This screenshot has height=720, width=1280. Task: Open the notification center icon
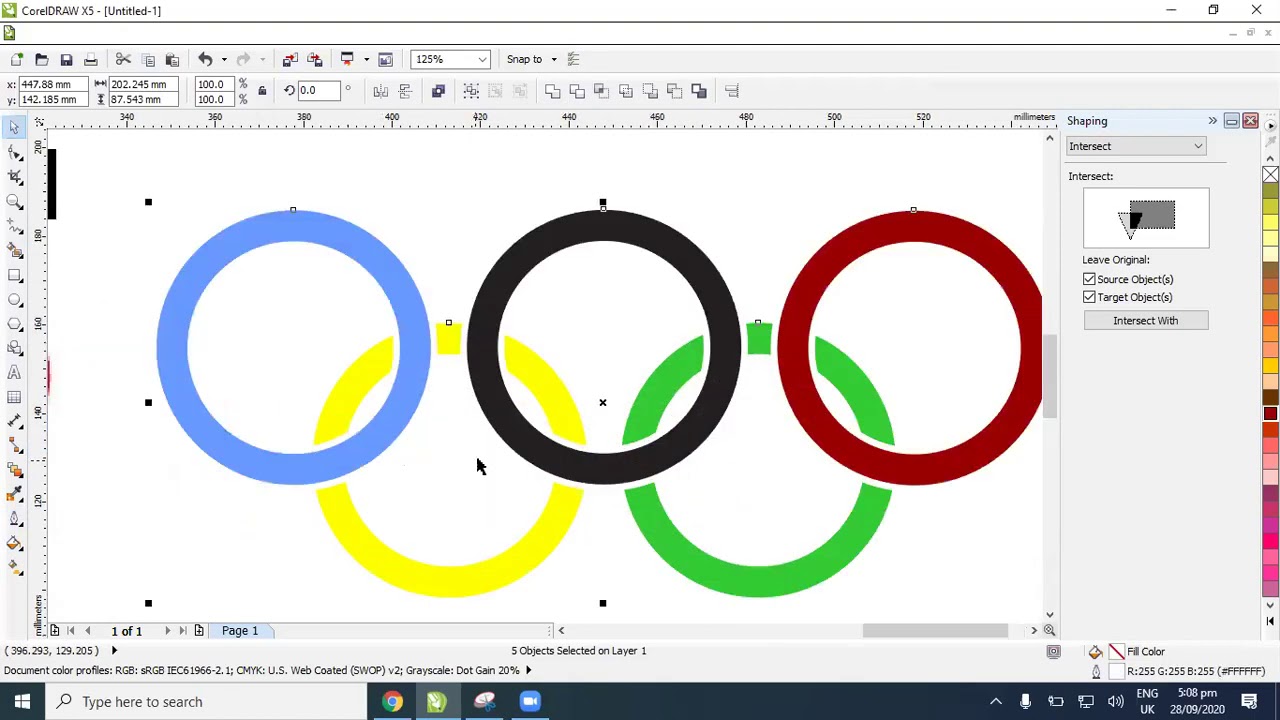tap(1249, 701)
